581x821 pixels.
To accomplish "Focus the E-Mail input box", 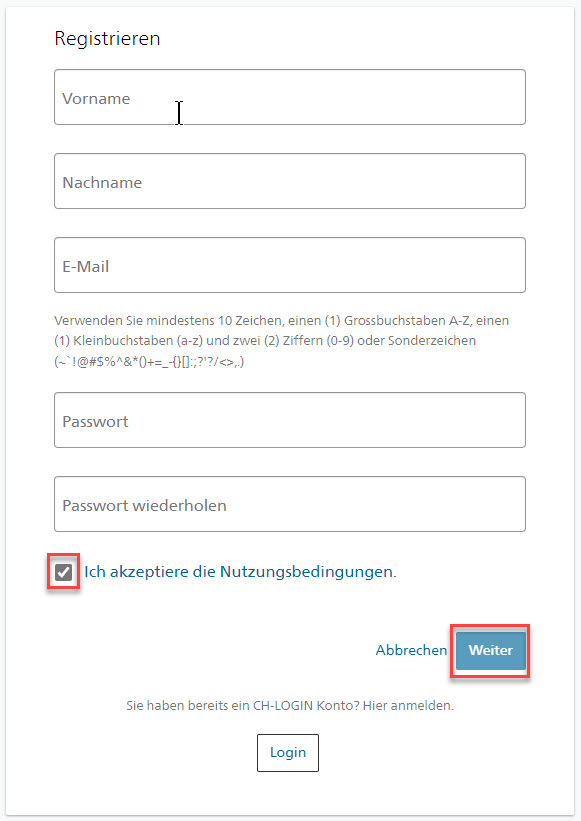I will point(289,265).
